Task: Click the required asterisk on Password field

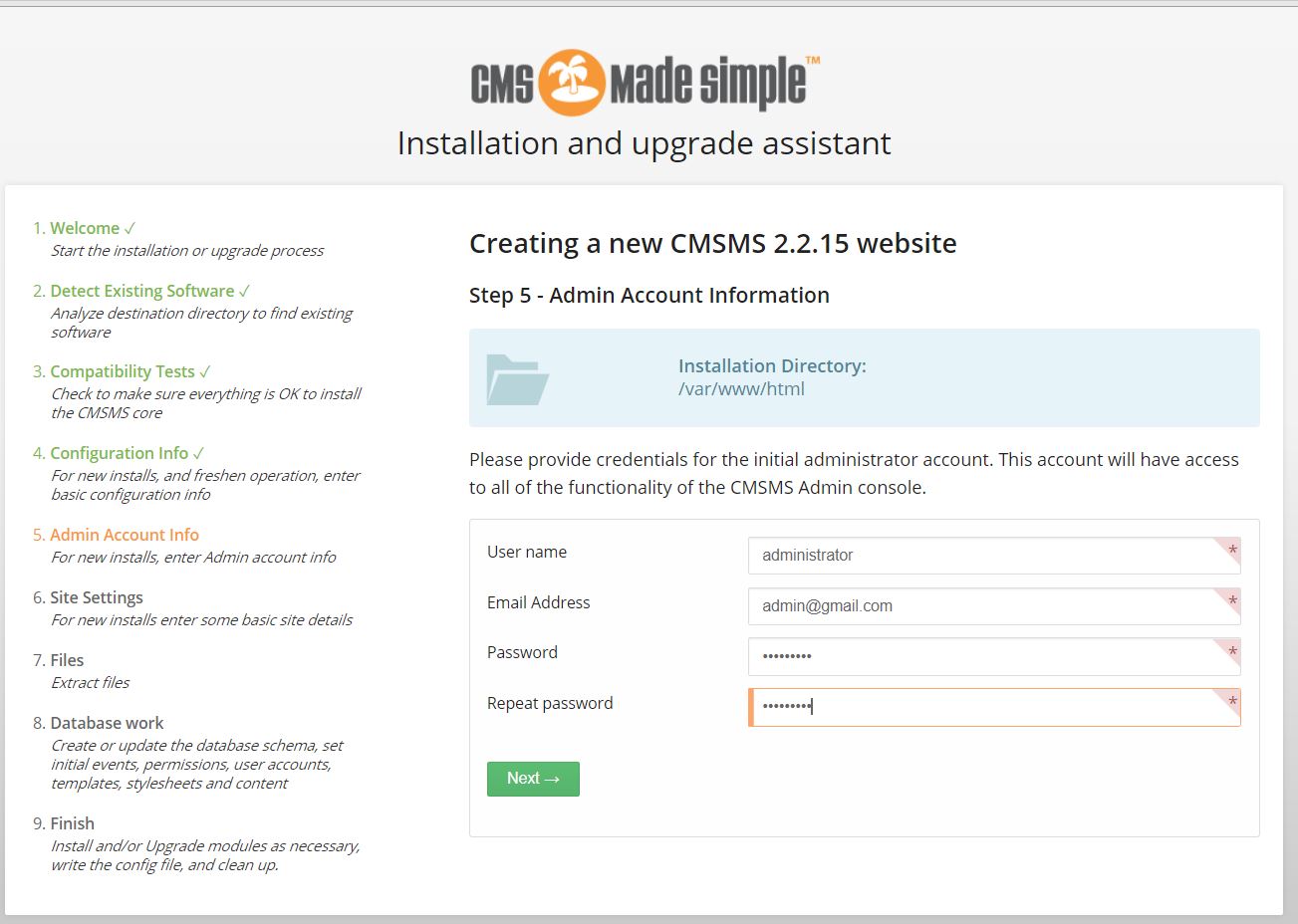Action: click(1232, 652)
